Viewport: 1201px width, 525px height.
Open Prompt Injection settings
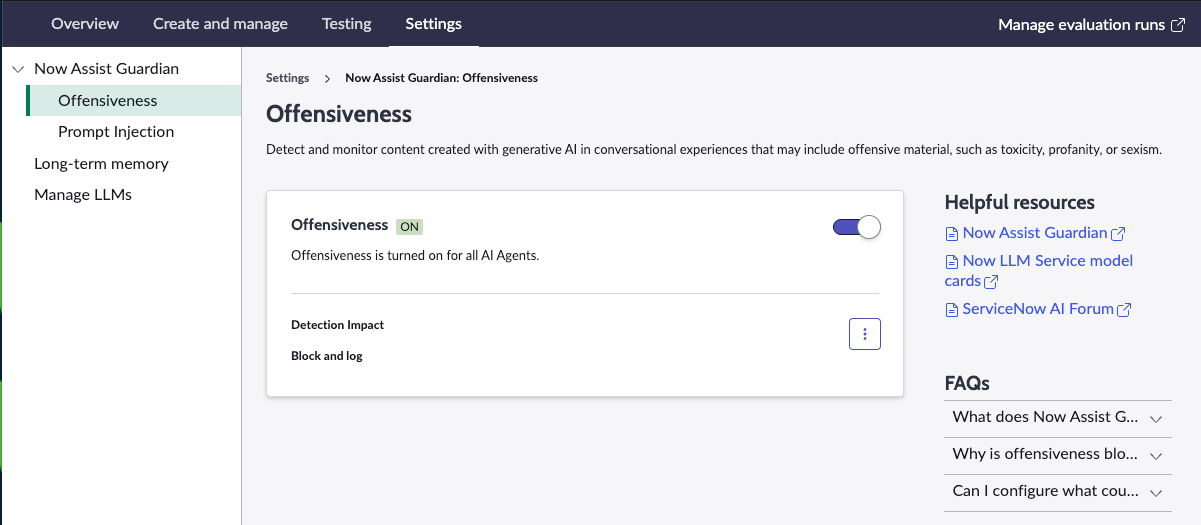point(116,132)
